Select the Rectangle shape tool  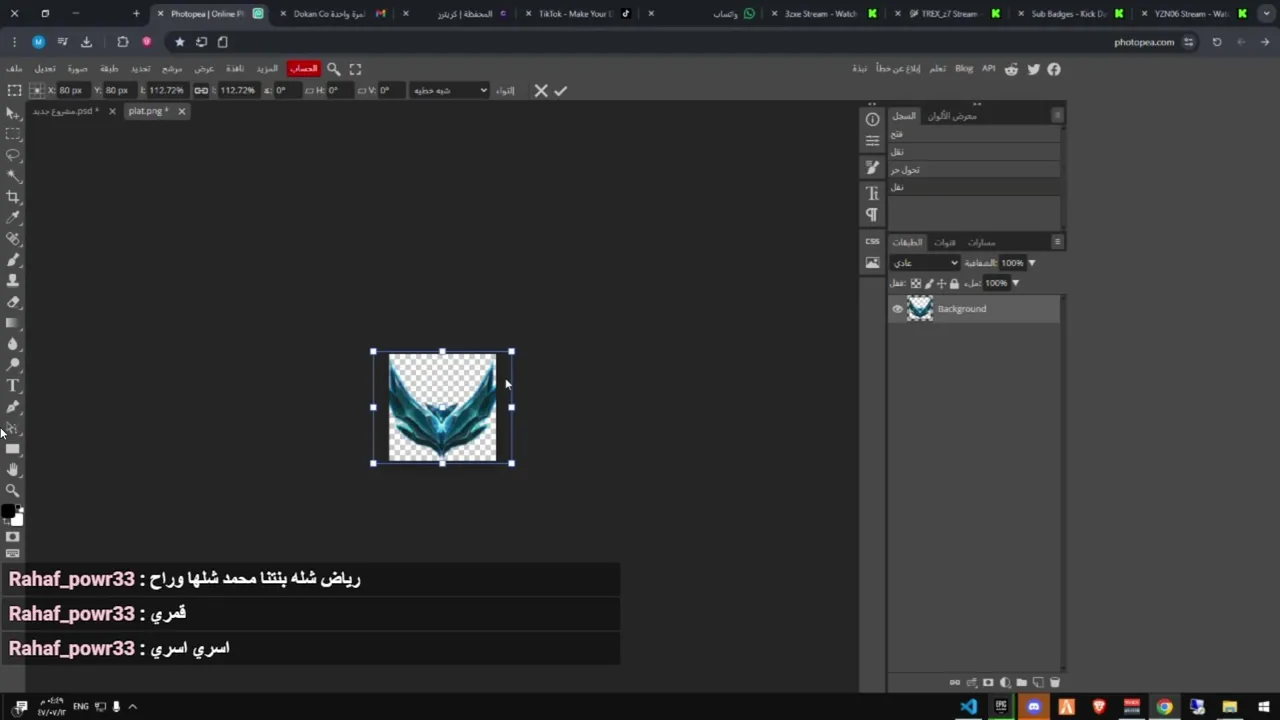(13, 449)
